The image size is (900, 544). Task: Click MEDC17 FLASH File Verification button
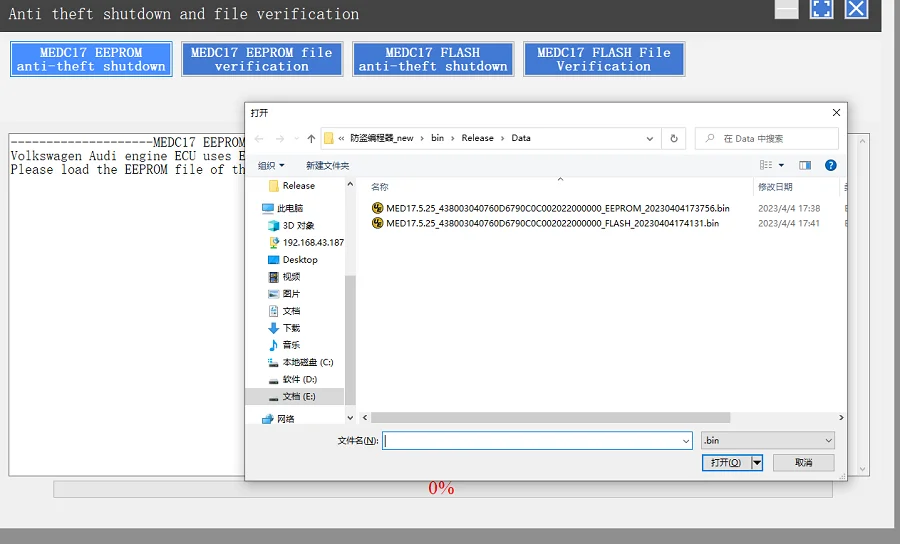604,59
